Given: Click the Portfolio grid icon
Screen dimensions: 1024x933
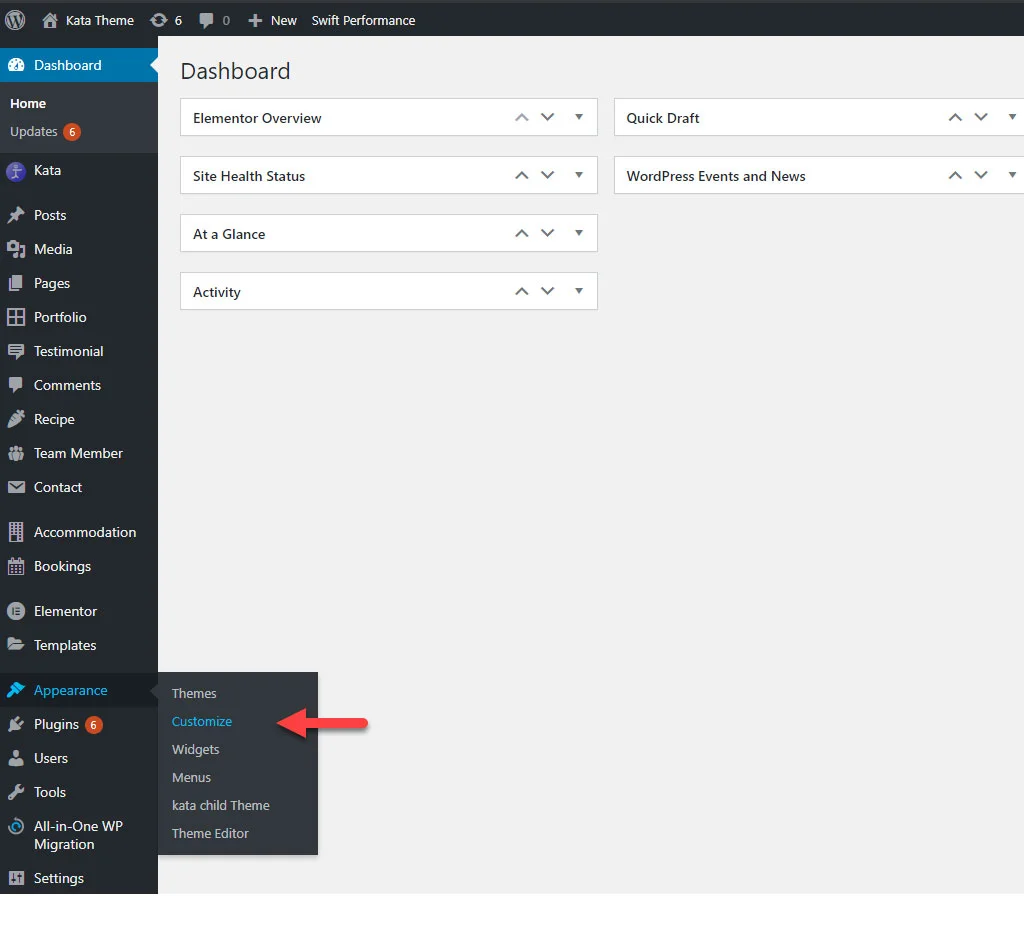Looking at the screenshot, I should [16, 317].
